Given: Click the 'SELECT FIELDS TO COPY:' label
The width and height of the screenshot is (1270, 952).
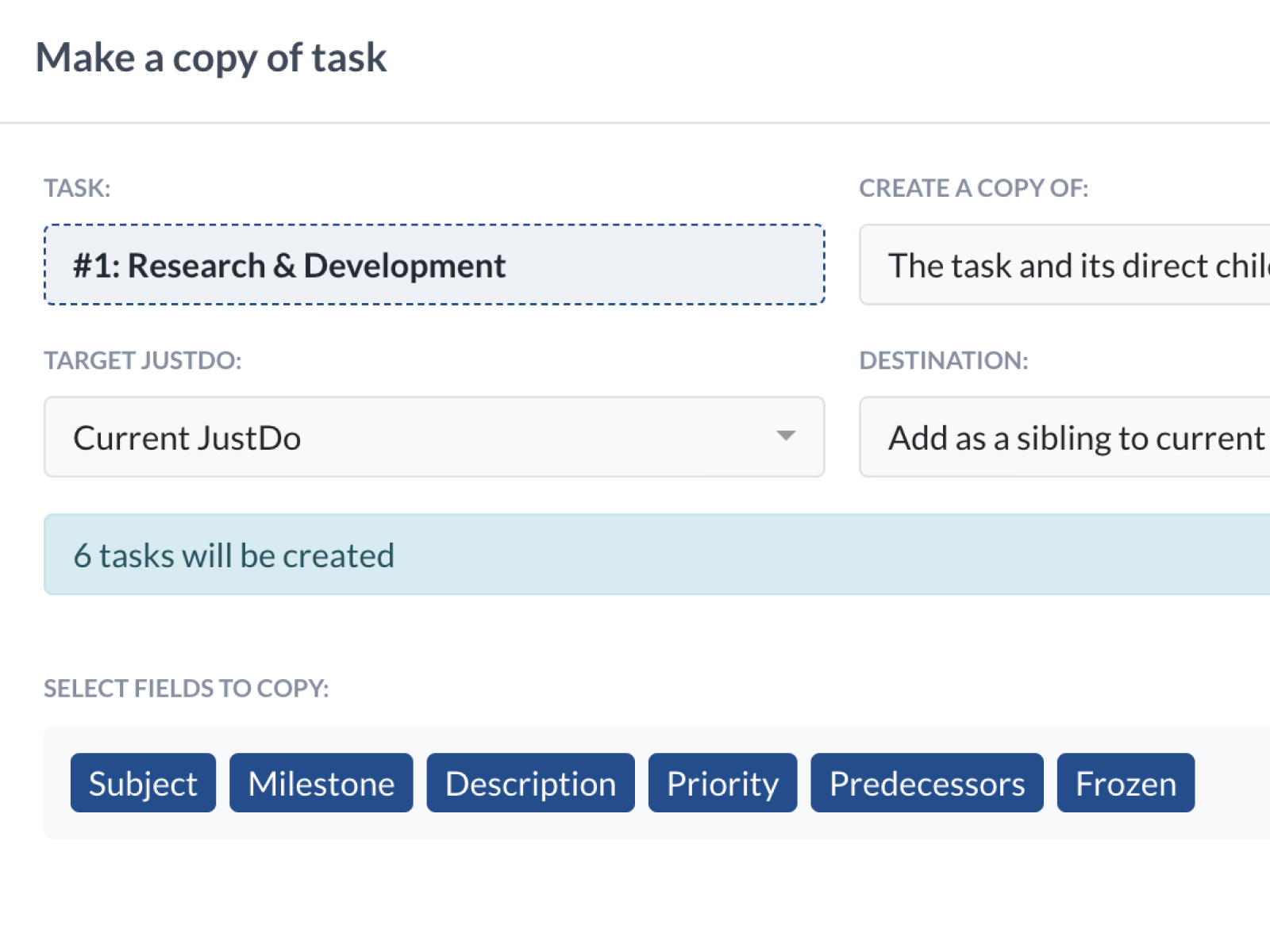Looking at the screenshot, I should point(186,688).
